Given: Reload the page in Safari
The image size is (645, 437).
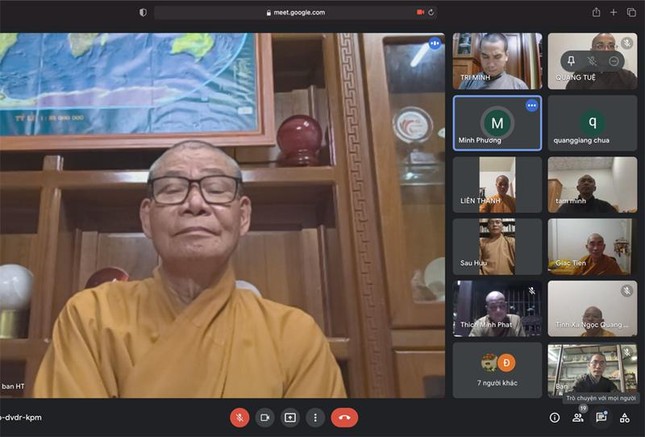Looking at the screenshot, I should tap(431, 12).
